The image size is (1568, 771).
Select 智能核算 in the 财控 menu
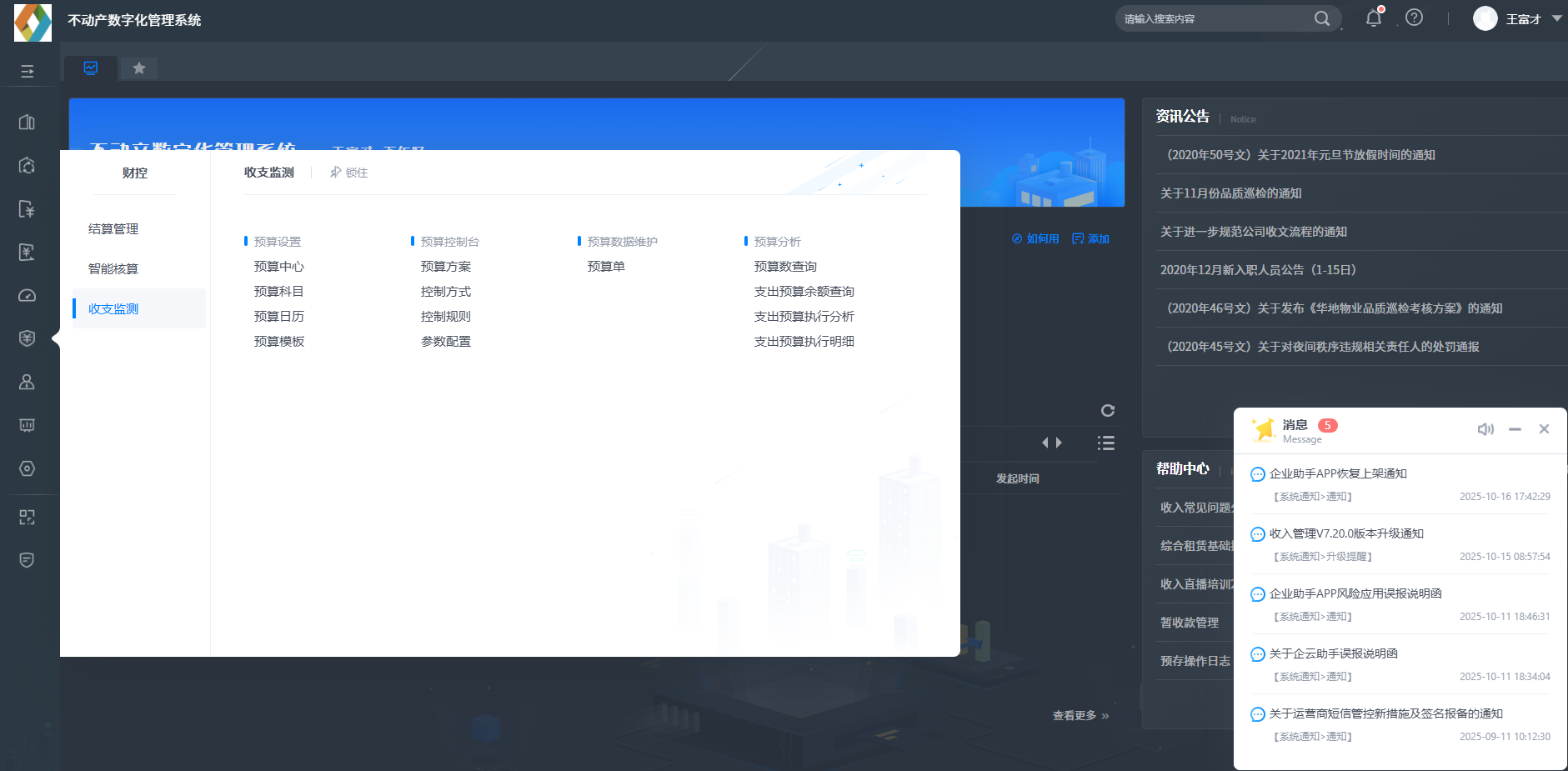click(x=113, y=269)
